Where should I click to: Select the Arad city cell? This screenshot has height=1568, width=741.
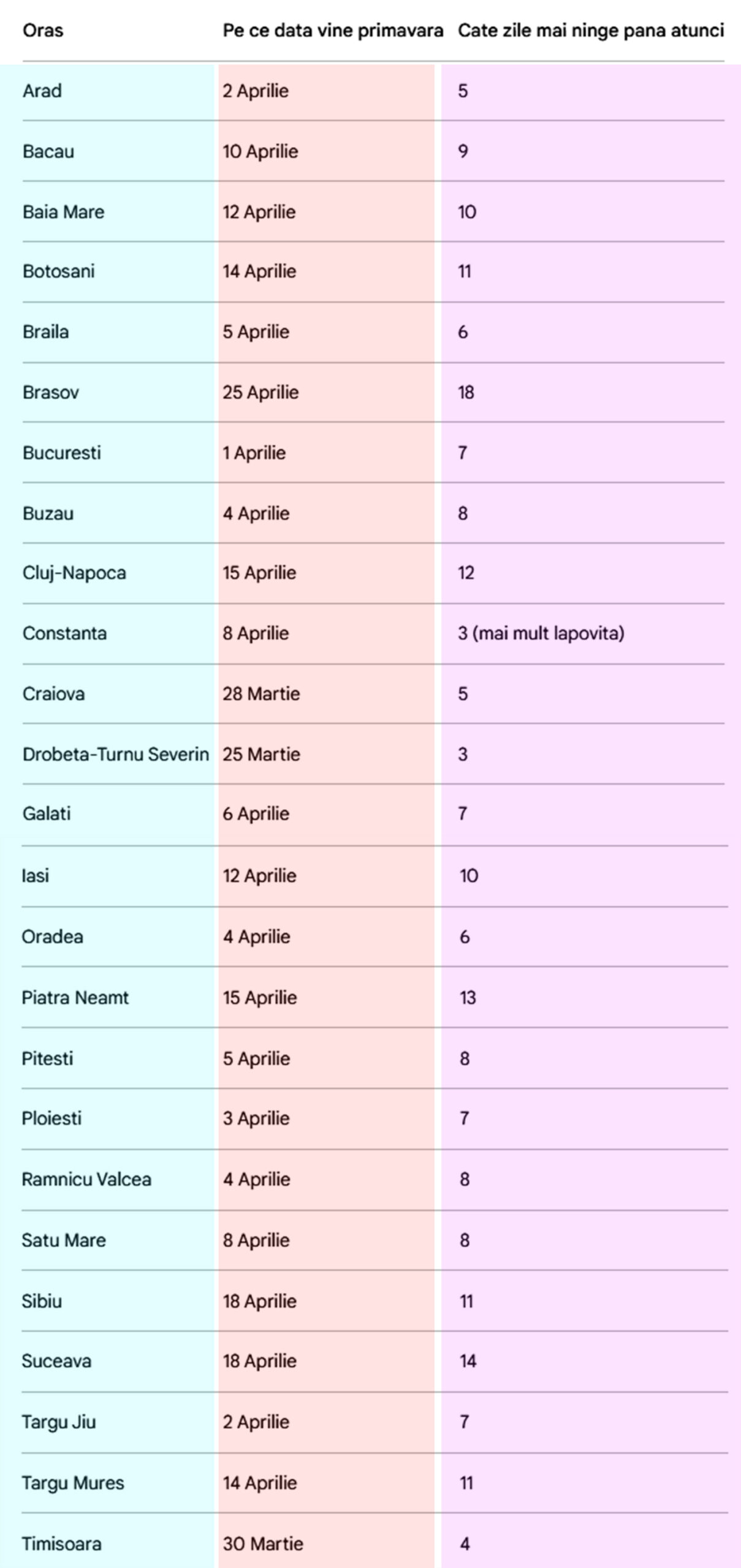[42, 91]
